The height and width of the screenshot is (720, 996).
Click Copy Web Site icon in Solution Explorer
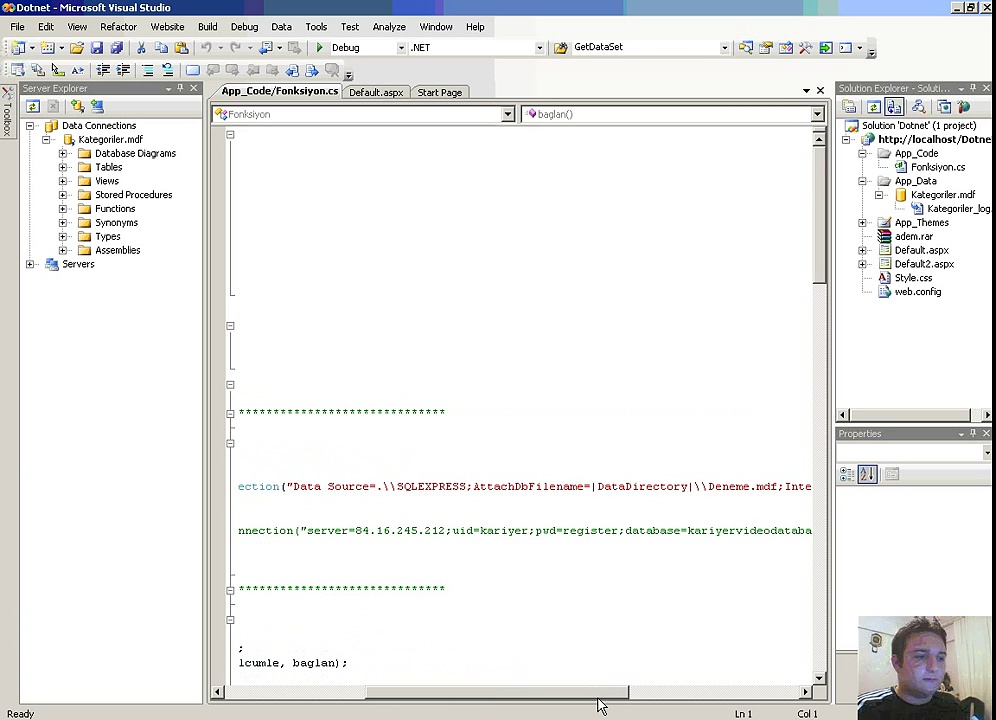click(945, 107)
